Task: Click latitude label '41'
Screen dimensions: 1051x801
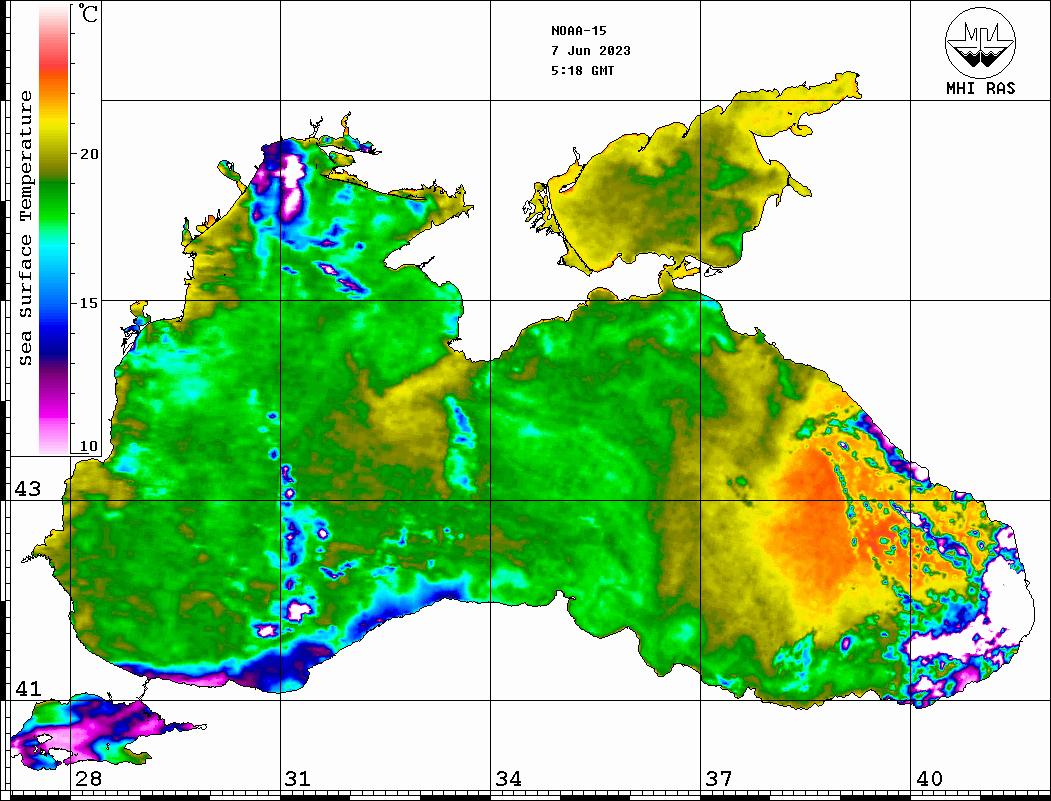Action: tap(28, 688)
